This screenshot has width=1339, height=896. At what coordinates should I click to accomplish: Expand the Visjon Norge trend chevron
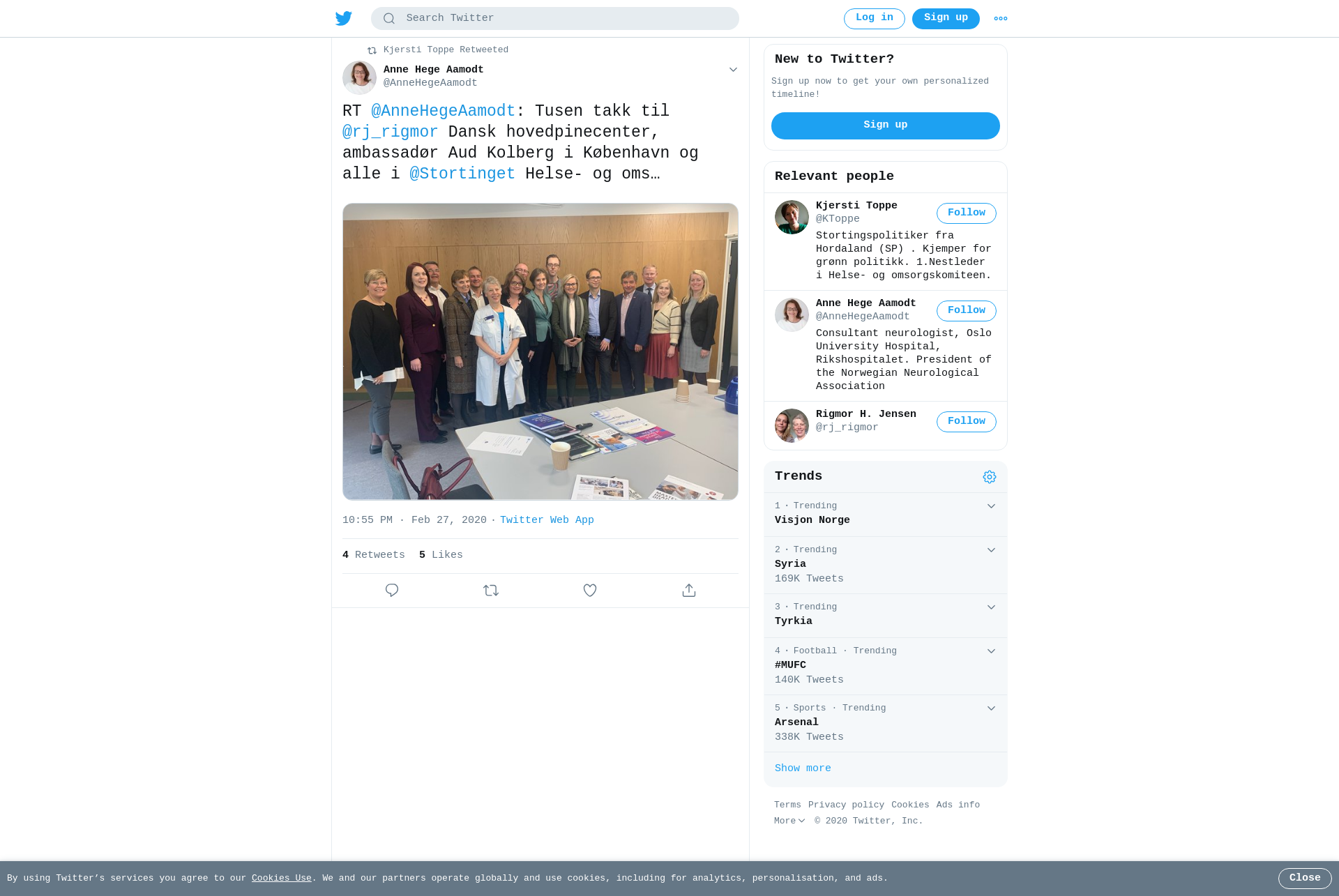[991, 506]
